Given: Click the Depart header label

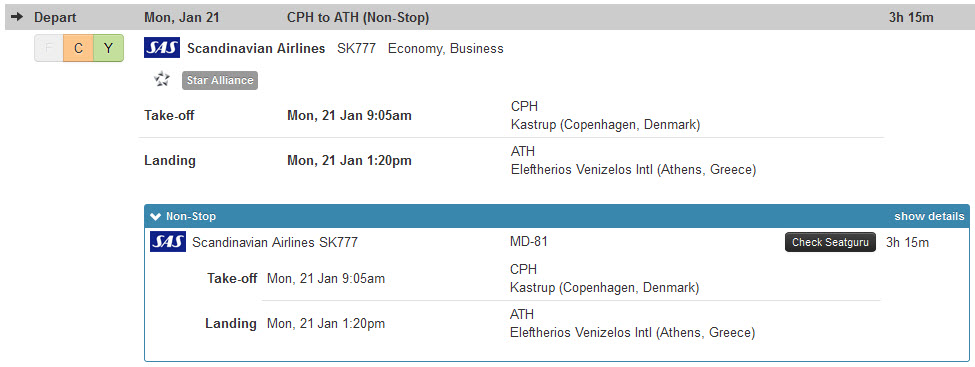Looking at the screenshot, I should 55,17.
